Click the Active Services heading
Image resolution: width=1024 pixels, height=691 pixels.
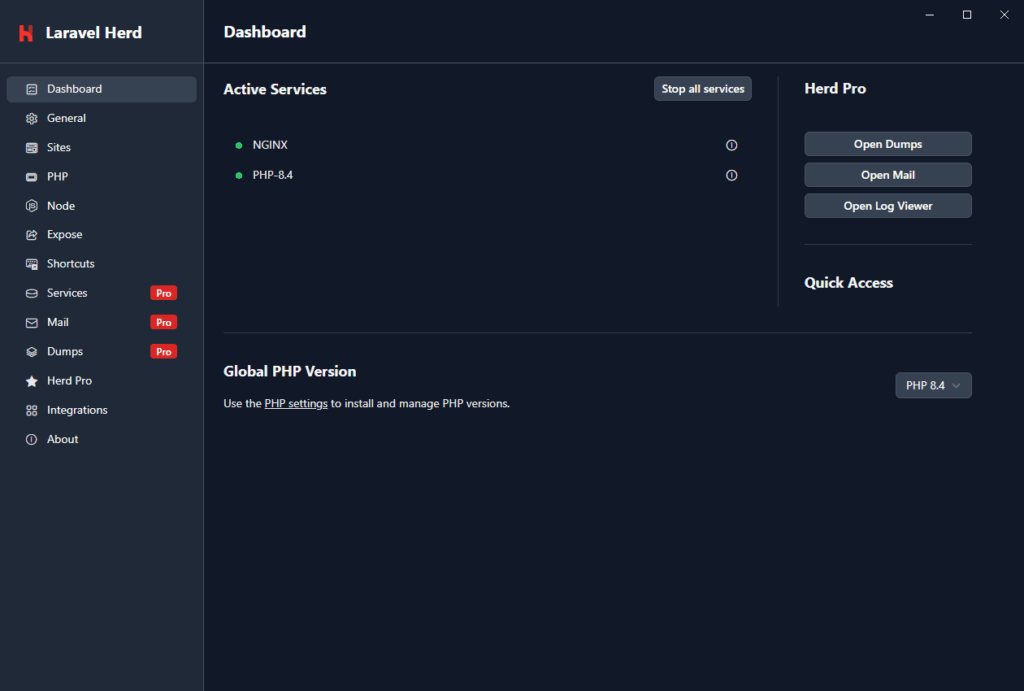click(x=275, y=89)
